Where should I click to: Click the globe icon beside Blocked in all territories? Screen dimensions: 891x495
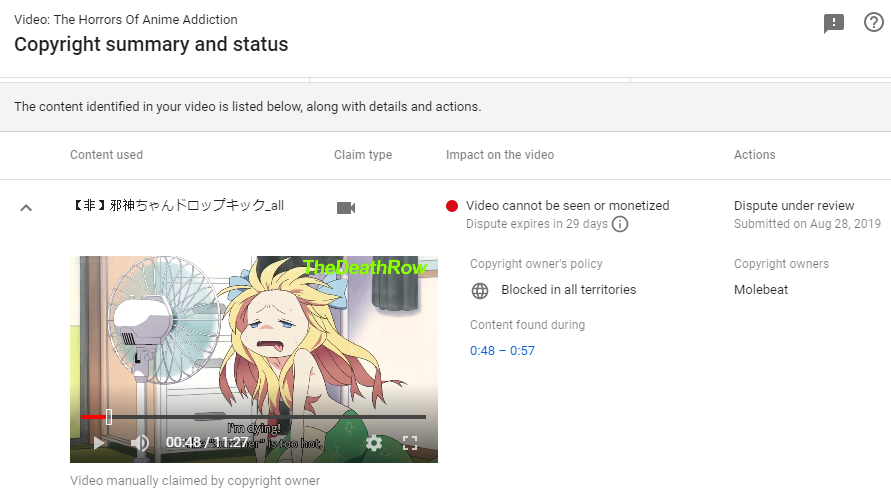(480, 291)
